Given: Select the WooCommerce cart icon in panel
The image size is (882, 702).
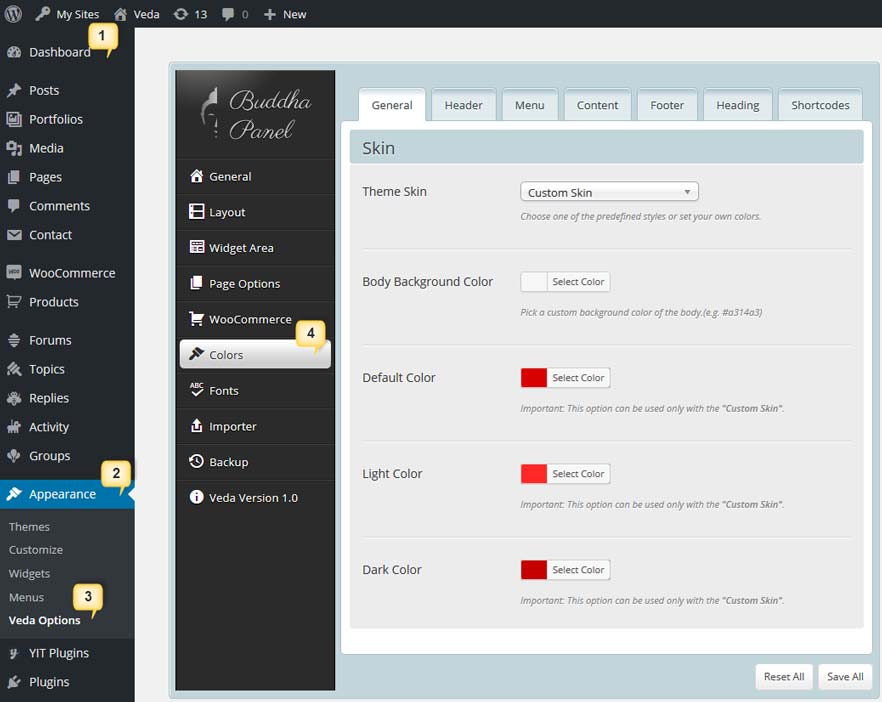Looking at the screenshot, I should 197,320.
